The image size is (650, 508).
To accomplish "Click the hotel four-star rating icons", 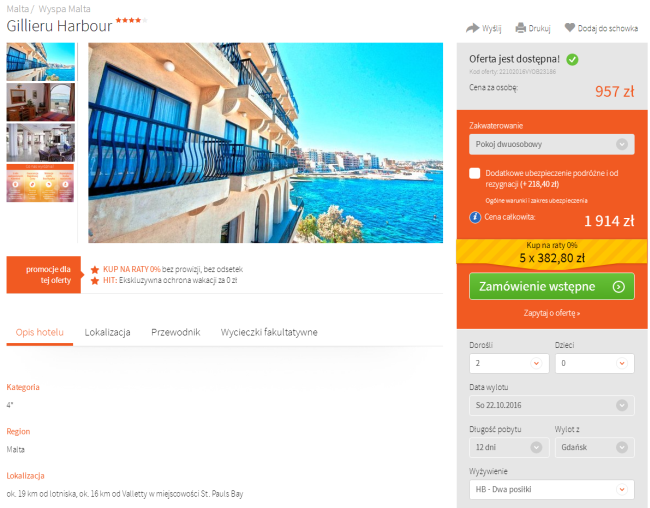I will pyautogui.click(x=131, y=20).
